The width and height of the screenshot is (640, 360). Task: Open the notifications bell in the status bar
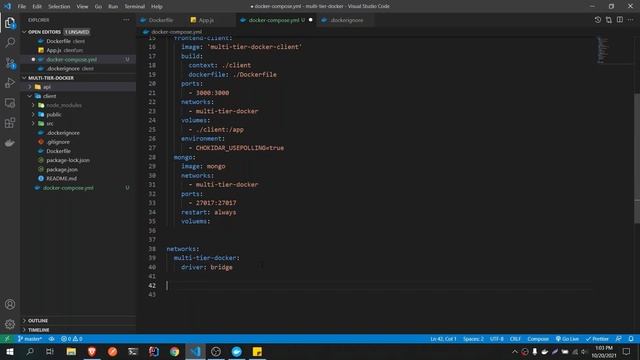631,339
